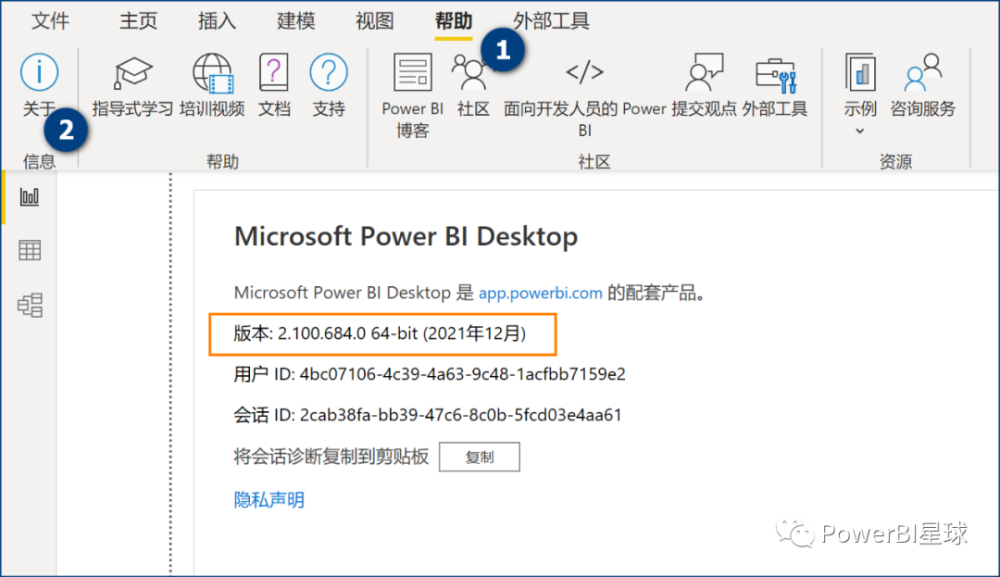The width and height of the screenshot is (1000, 577).
Task: Open 培训视频 training videos
Action: click(x=212, y=85)
